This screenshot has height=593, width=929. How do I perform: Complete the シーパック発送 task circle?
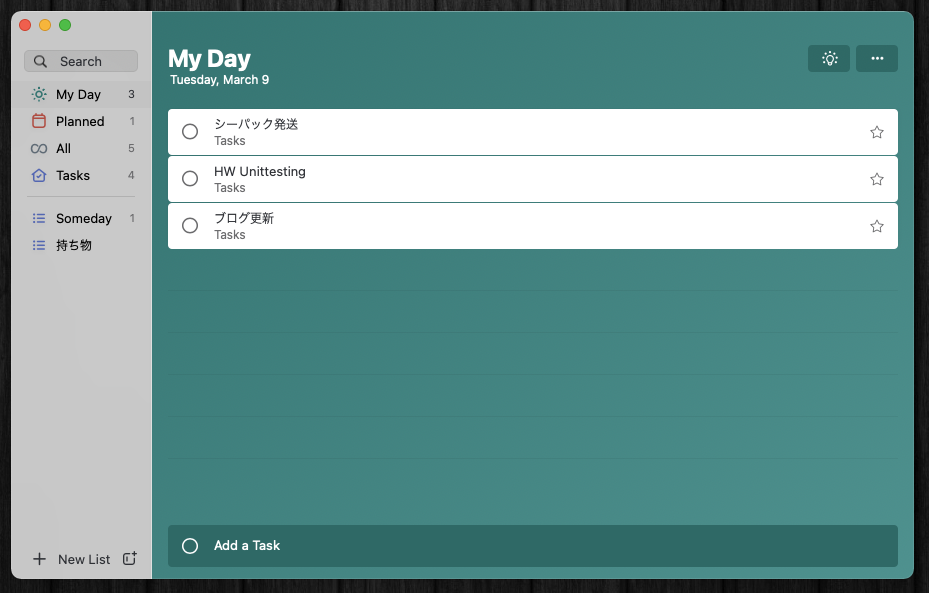(x=190, y=132)
